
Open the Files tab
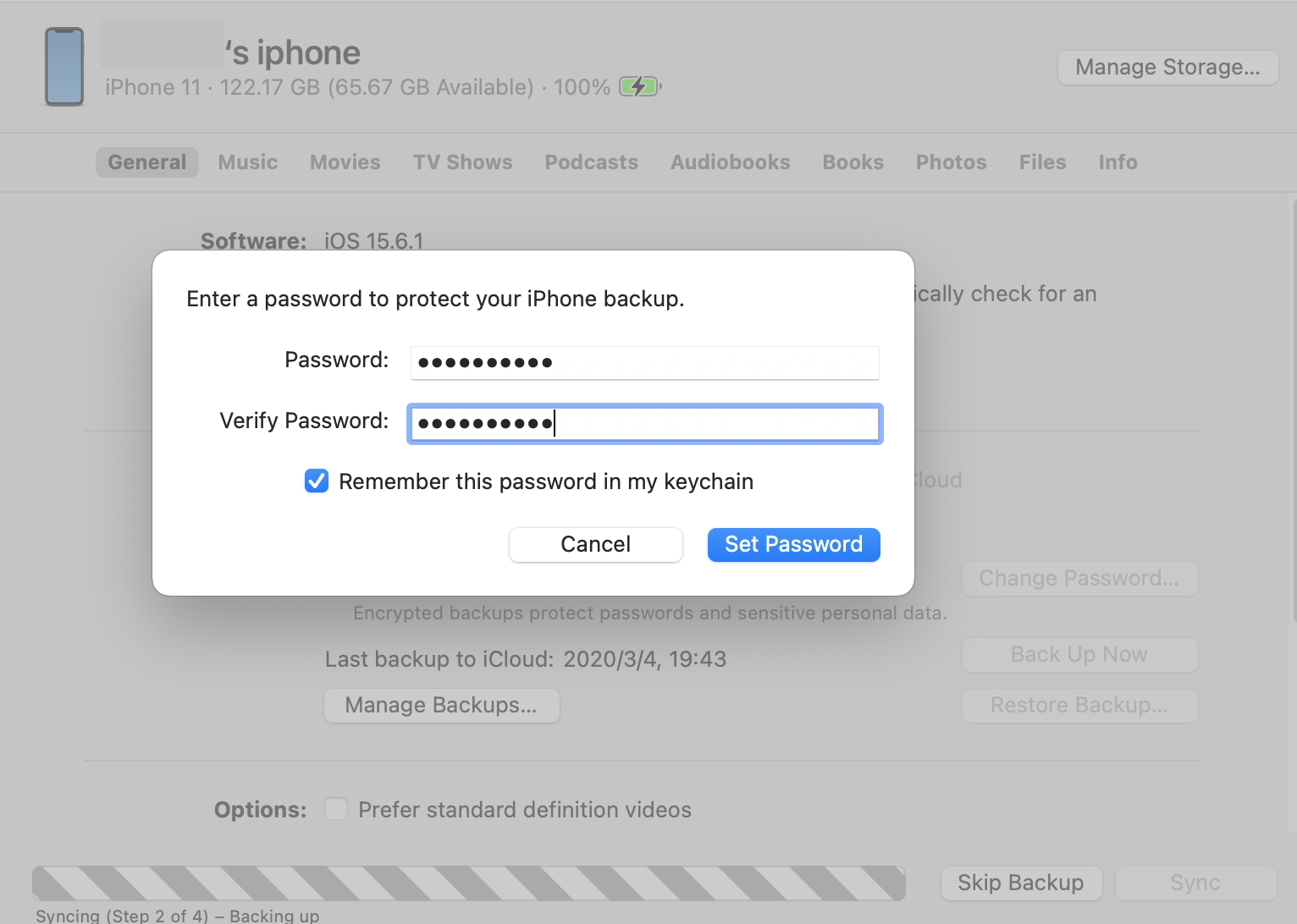pos(1042,162)
